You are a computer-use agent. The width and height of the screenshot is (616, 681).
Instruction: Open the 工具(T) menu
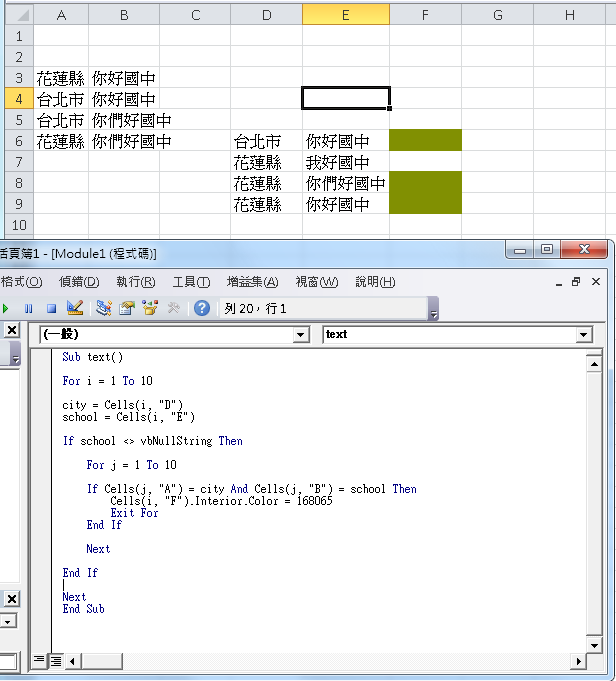click(x=191, y=282)
